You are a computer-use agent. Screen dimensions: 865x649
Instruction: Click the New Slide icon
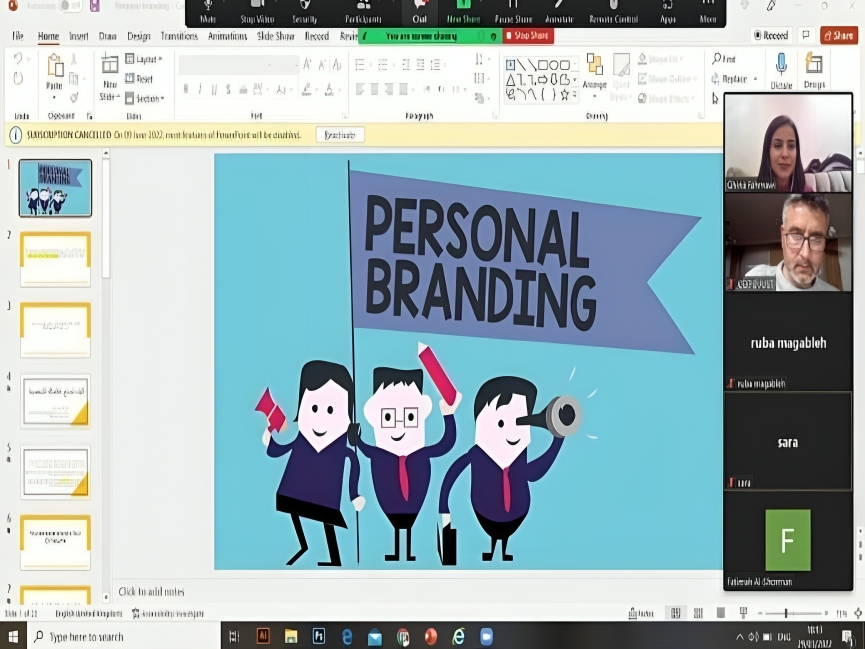pyautogui.click(x=110, y=65)
